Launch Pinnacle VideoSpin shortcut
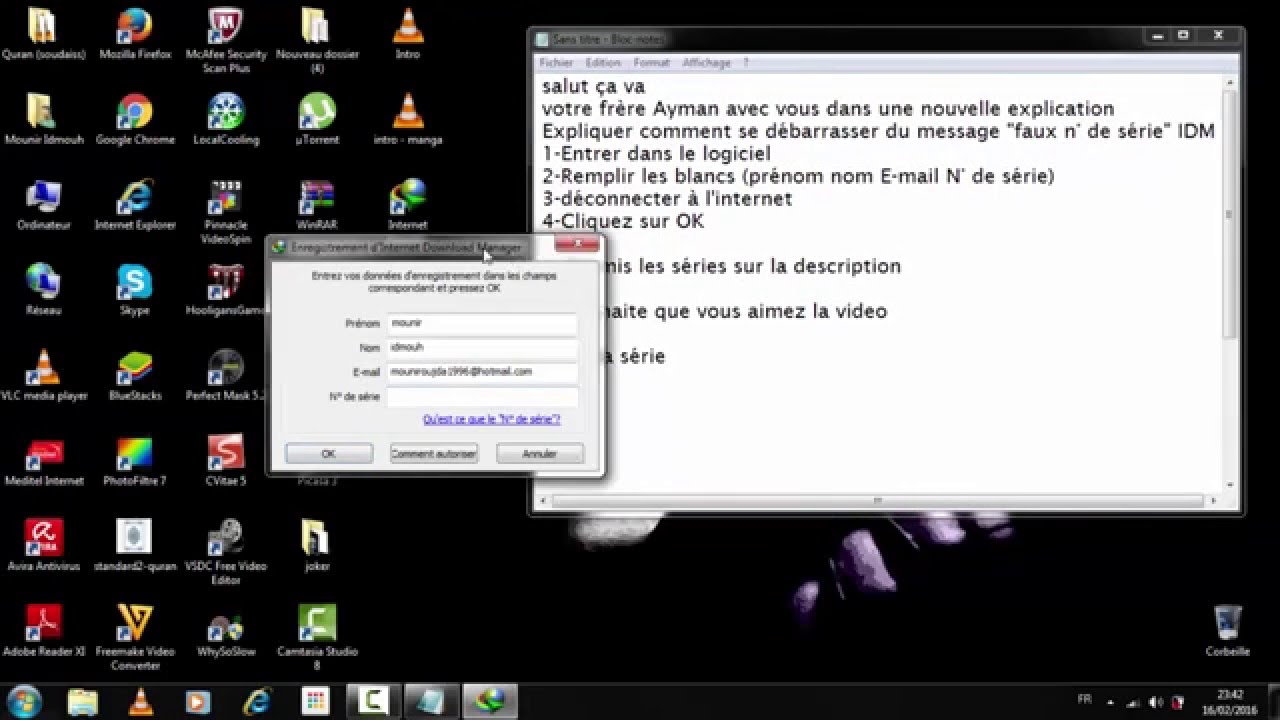 226,211
